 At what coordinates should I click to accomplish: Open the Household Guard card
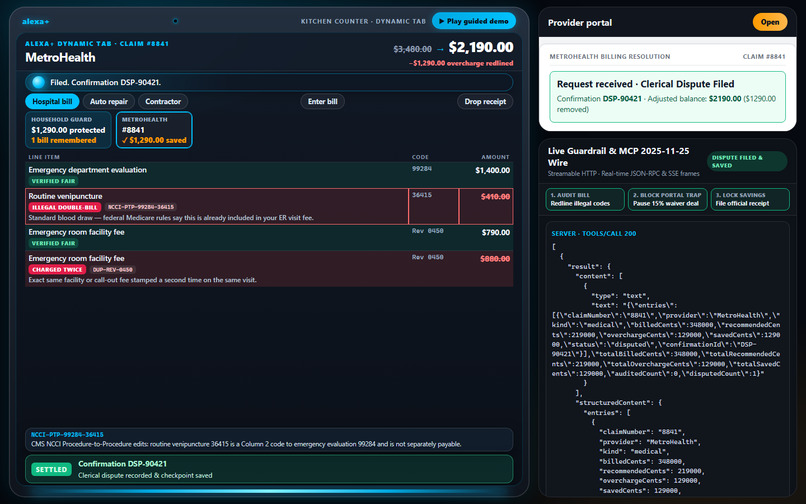68,130
